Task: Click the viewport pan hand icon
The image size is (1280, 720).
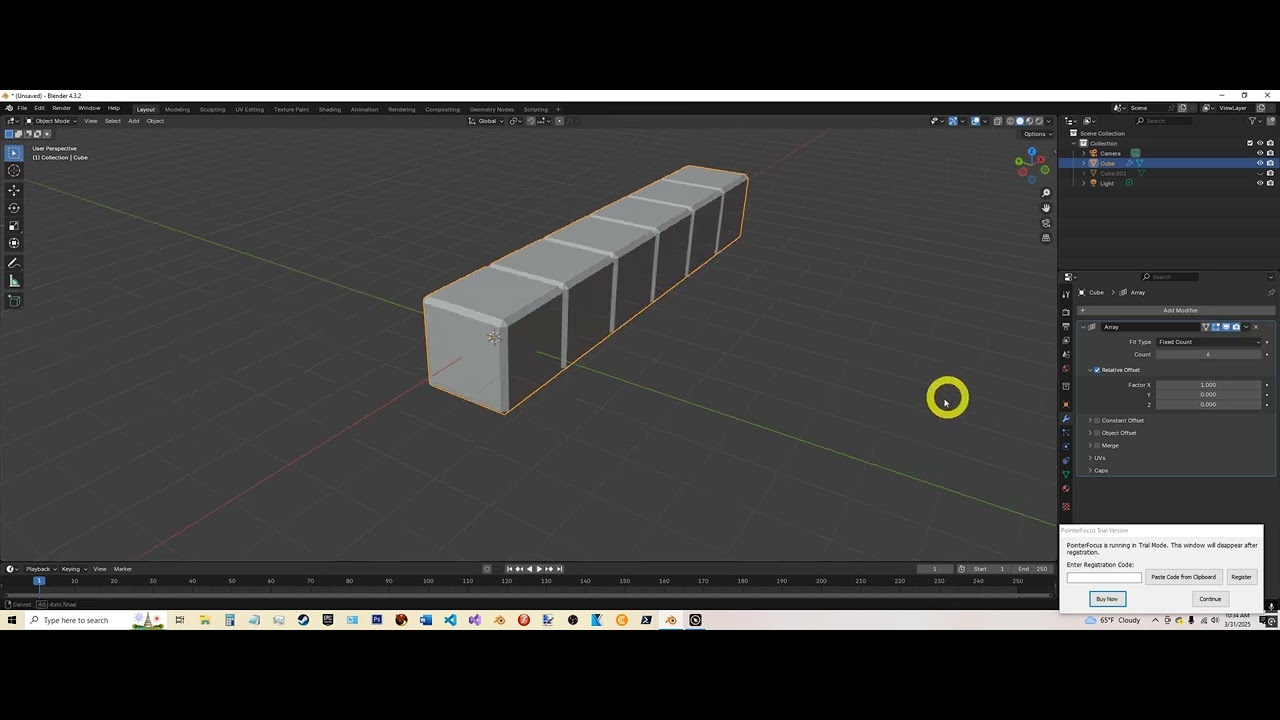Action: (1046, 208)
